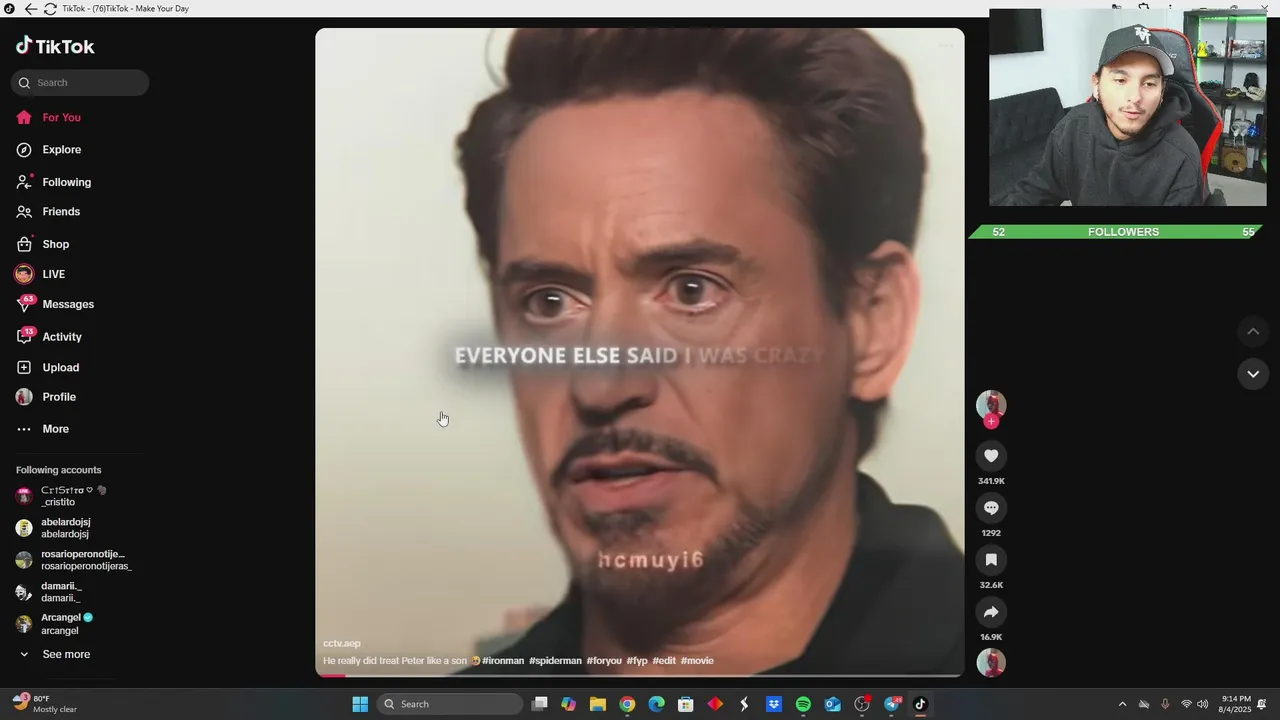
Task: Seek using the video progress bar
Action: point(640,676)
